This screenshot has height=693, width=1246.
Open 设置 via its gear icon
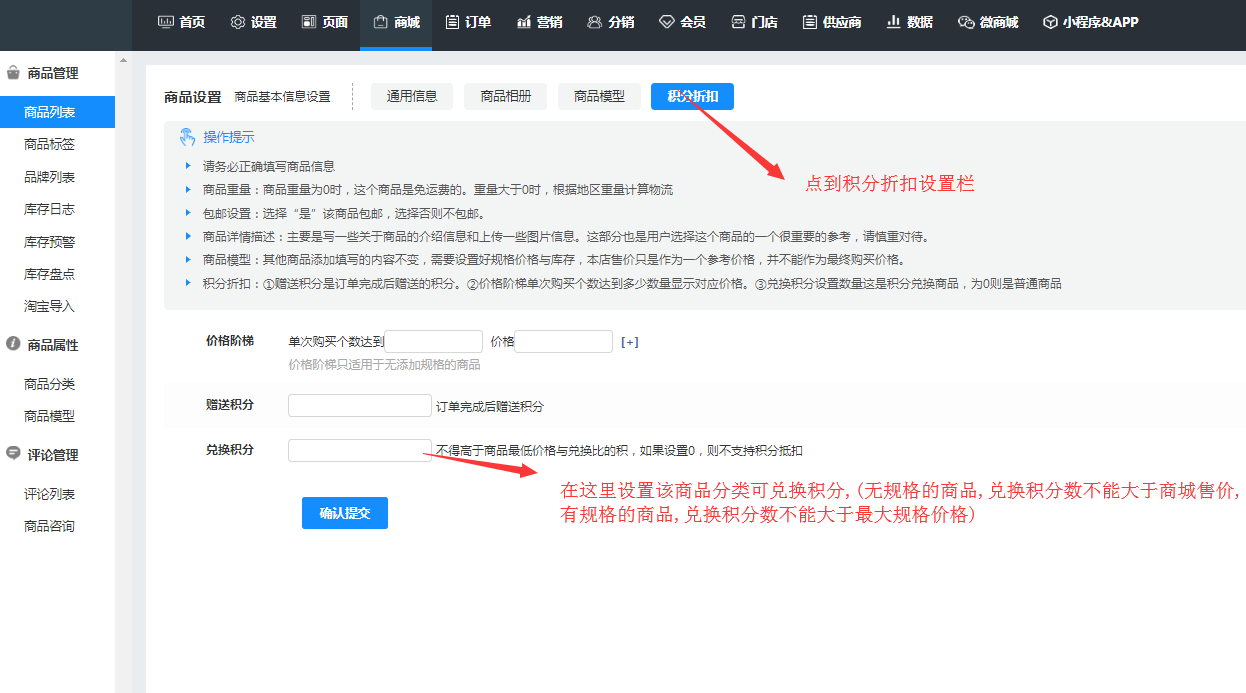pos(238,22)
